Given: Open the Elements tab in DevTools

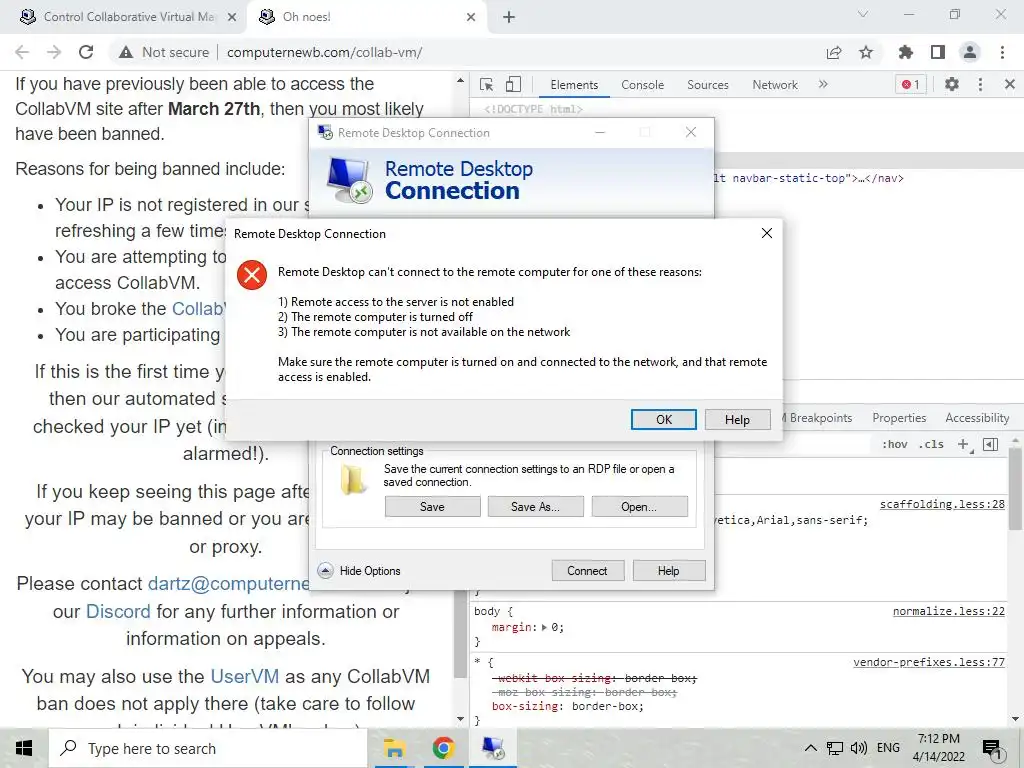Looking at the screenshot, I should tap(574, 85).
